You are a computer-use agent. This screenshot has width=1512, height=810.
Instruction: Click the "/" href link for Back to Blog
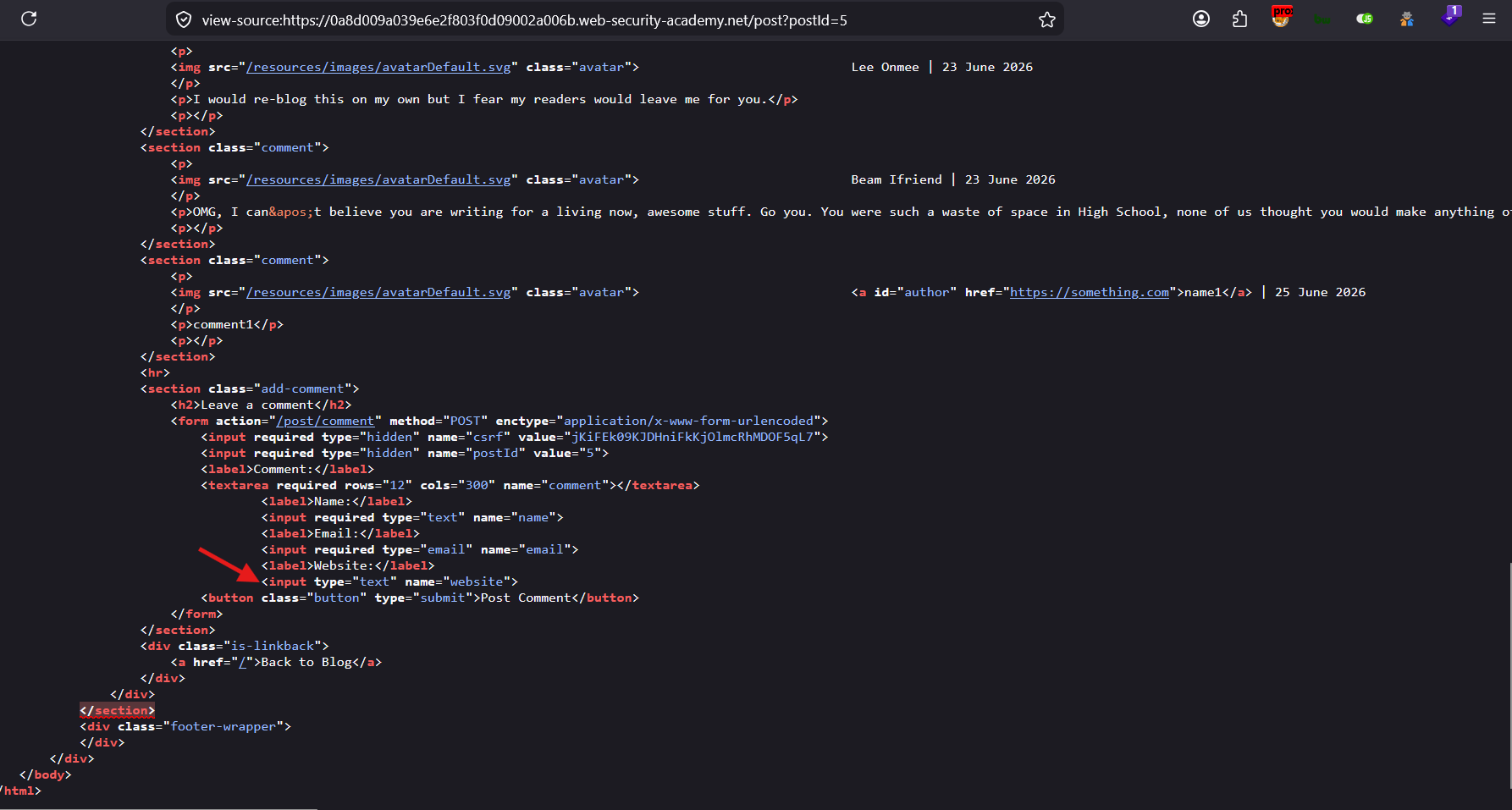tap(242, 662)
